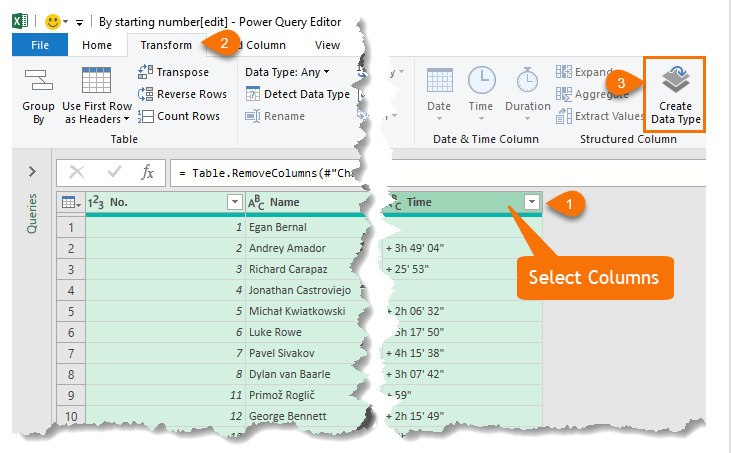Open the Date column menu

tap(439, 95)
